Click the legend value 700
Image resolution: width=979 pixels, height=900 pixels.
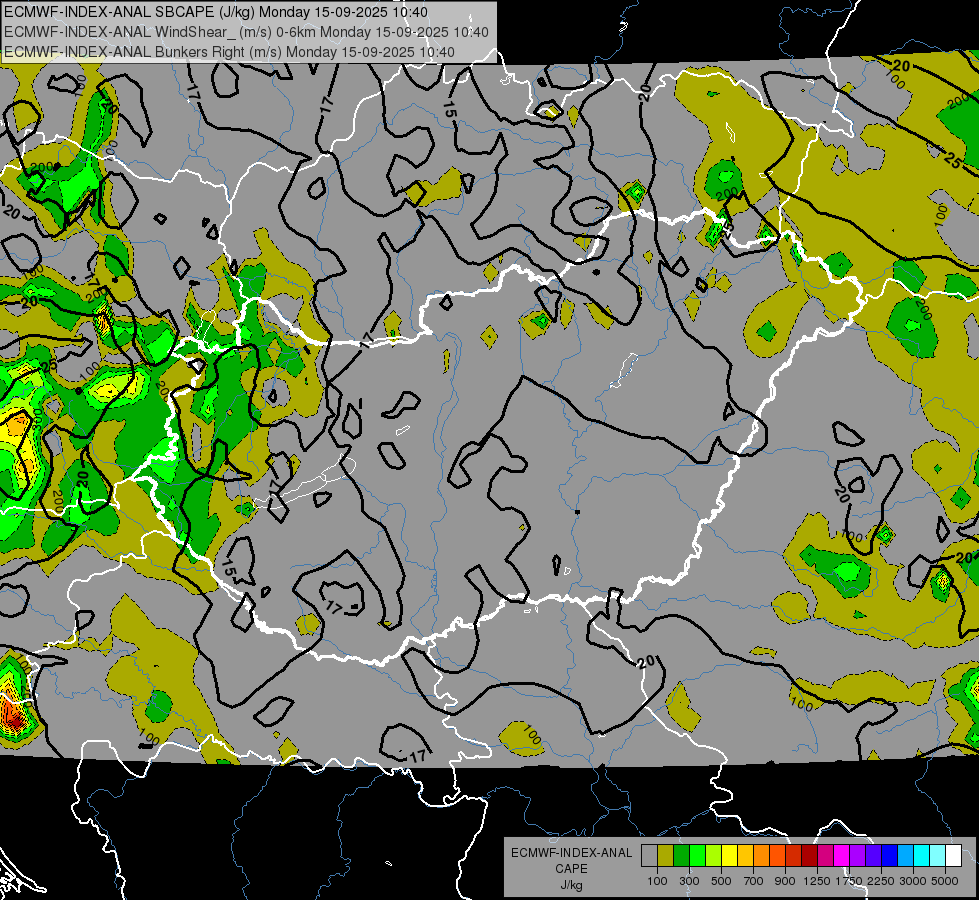point(754,881)
